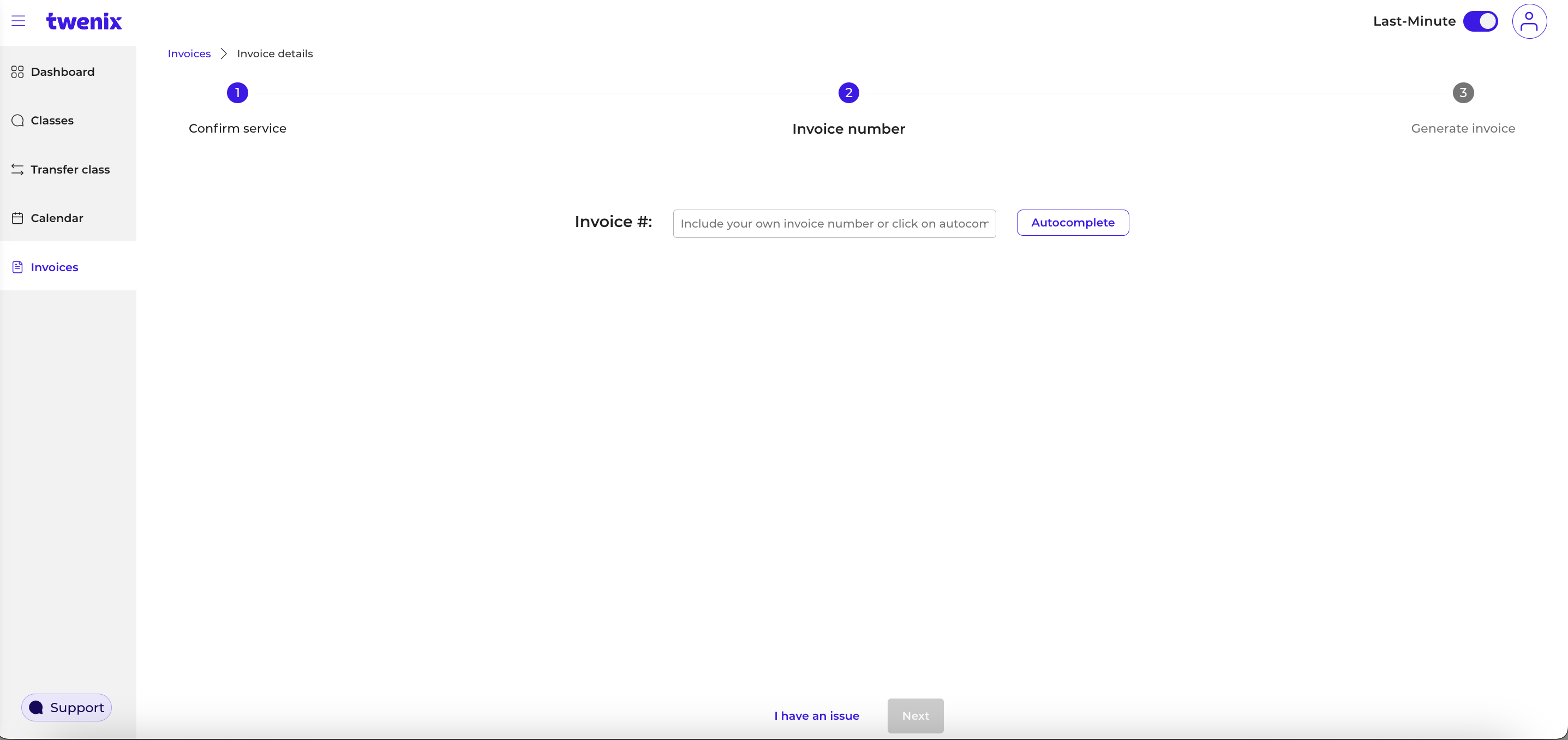This screenshot has height=740, width=1568.
Task: Open the hamburger navigation menu
Action: coord(19,21)
